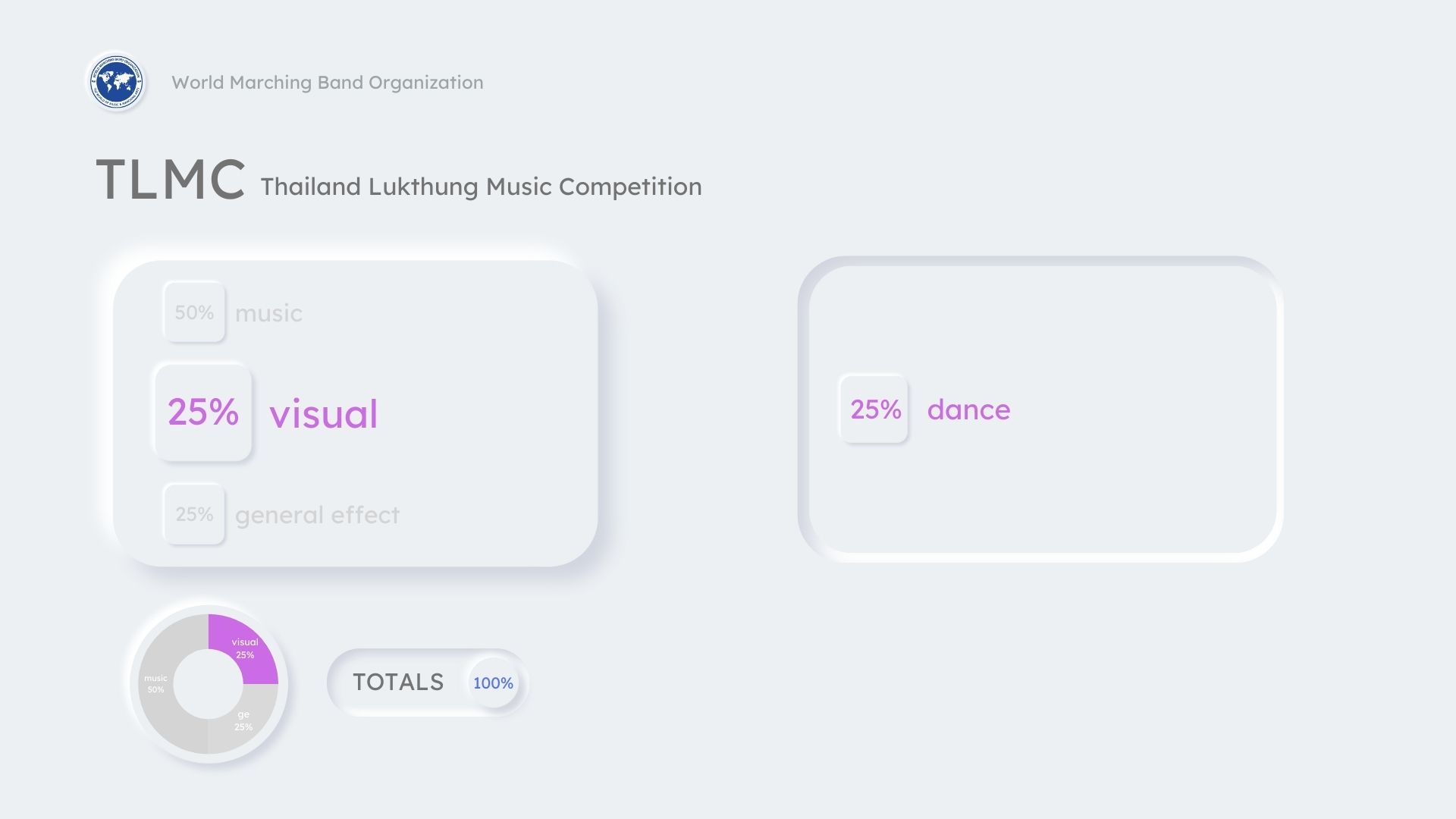Click the ge 25% segment of donut chart
Image resolution: width=1456 pixels, height=819 pixels.
point(241,722)
